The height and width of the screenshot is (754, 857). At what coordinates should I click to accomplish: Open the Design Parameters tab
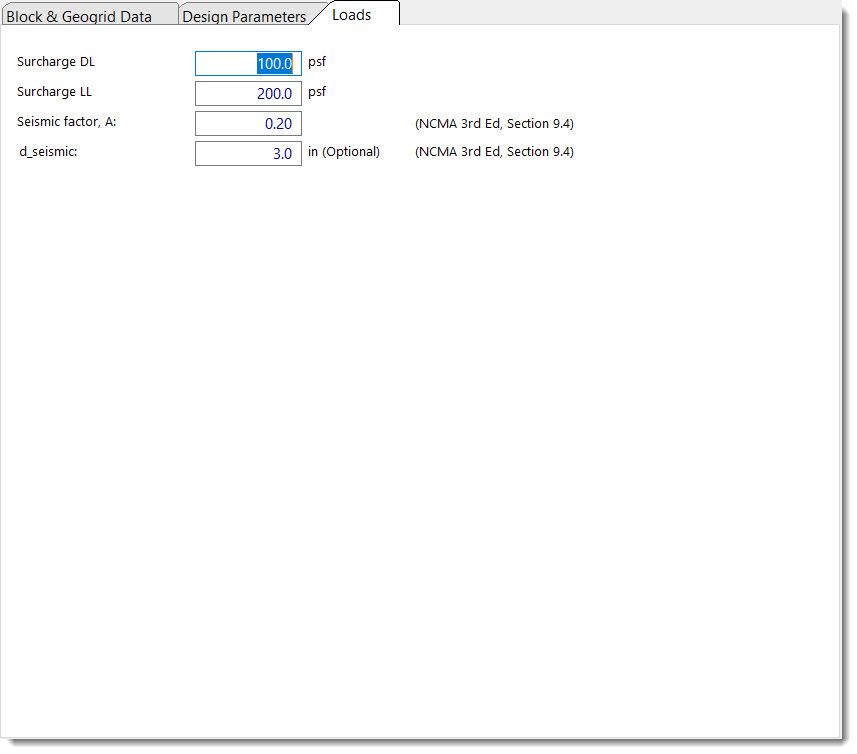point(244,17)
